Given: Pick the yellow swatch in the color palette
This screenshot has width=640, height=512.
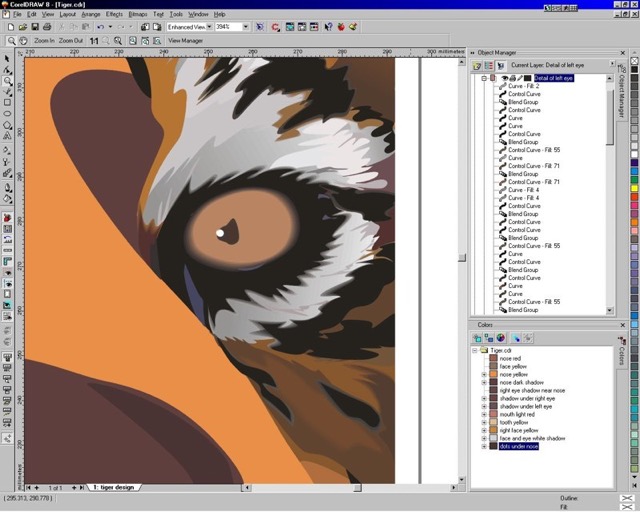Looking at the screenshot, I should (x=634, y=188).
